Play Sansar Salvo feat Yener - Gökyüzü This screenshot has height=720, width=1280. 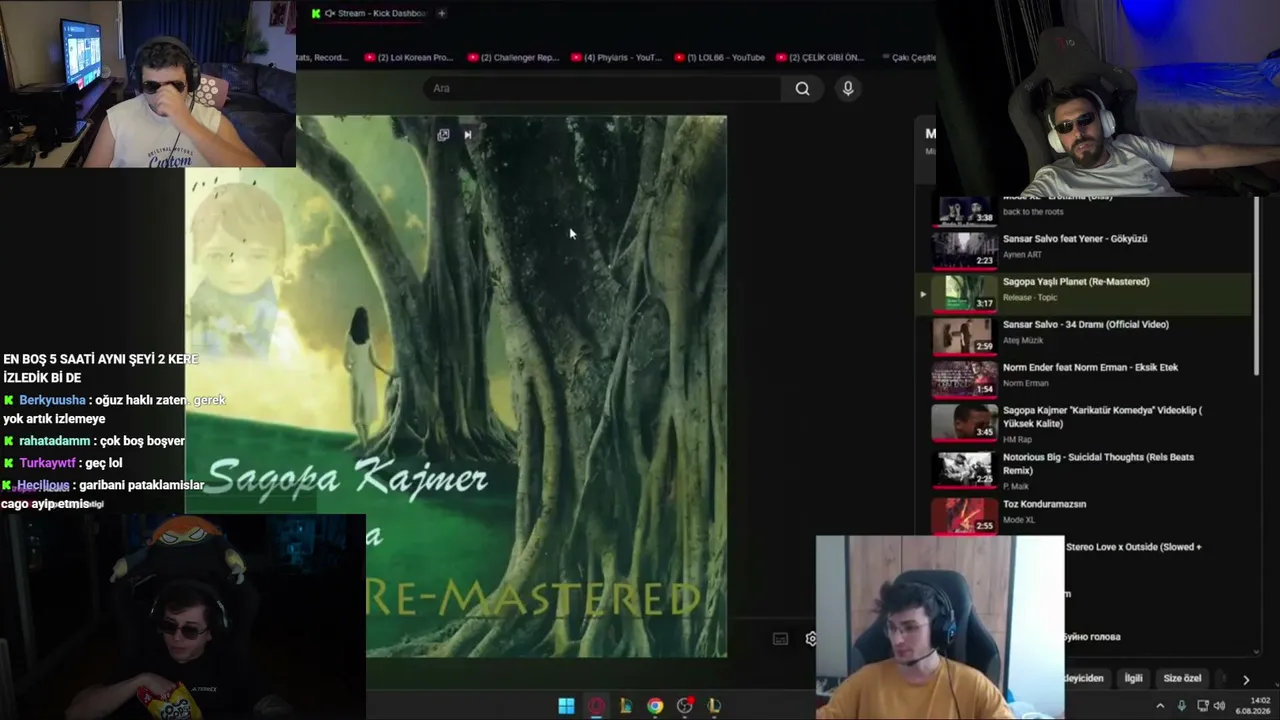(1075, 239)
